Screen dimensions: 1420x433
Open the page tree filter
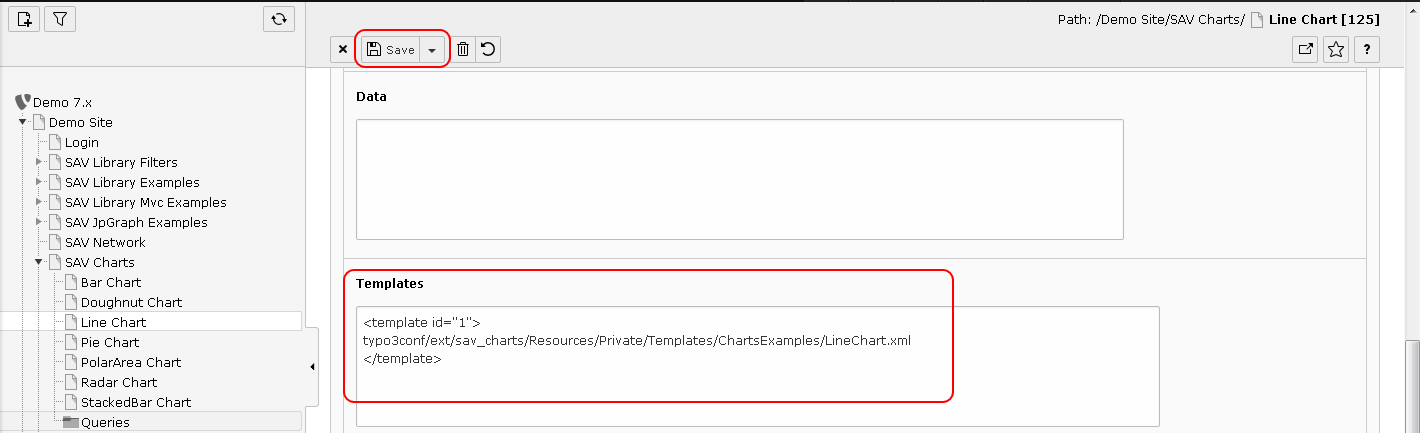(58, 18)
